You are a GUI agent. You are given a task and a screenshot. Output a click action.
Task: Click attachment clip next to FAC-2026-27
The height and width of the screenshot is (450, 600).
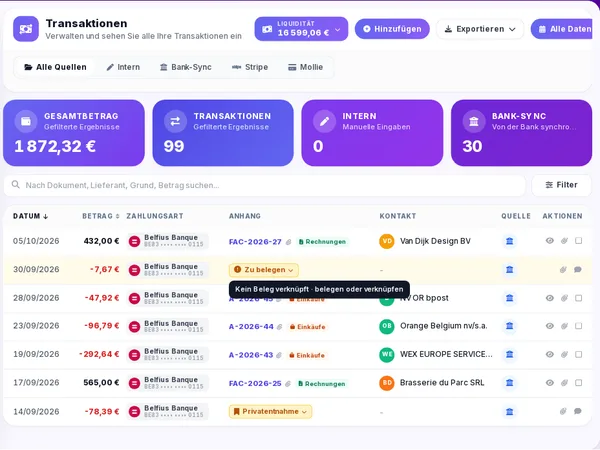pyautogui.click(x=289, y=242)
